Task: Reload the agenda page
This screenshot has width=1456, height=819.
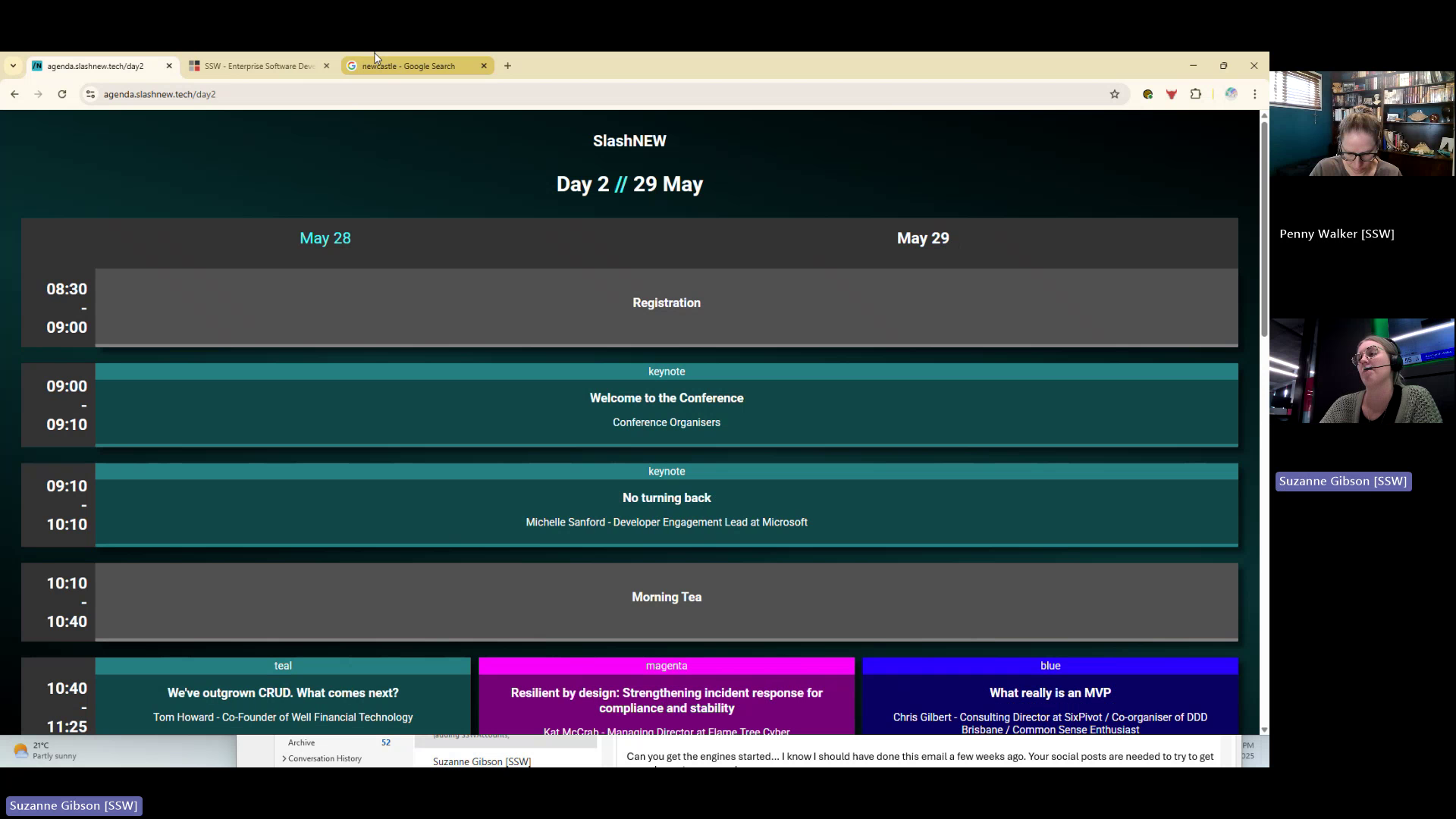Action: pyautogui.click(x=62, y=94)
